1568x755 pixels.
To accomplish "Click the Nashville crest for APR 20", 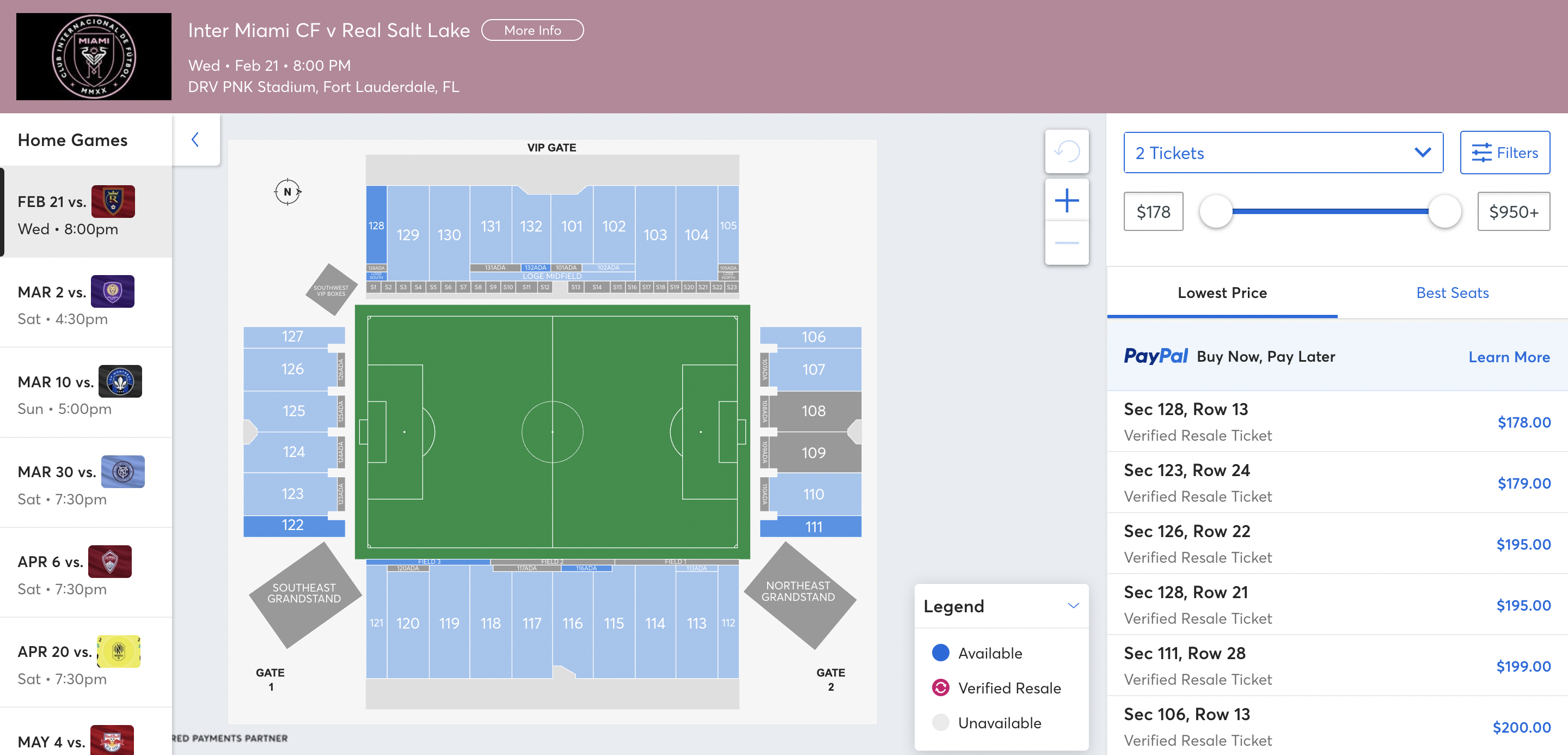I will (119, 652).
